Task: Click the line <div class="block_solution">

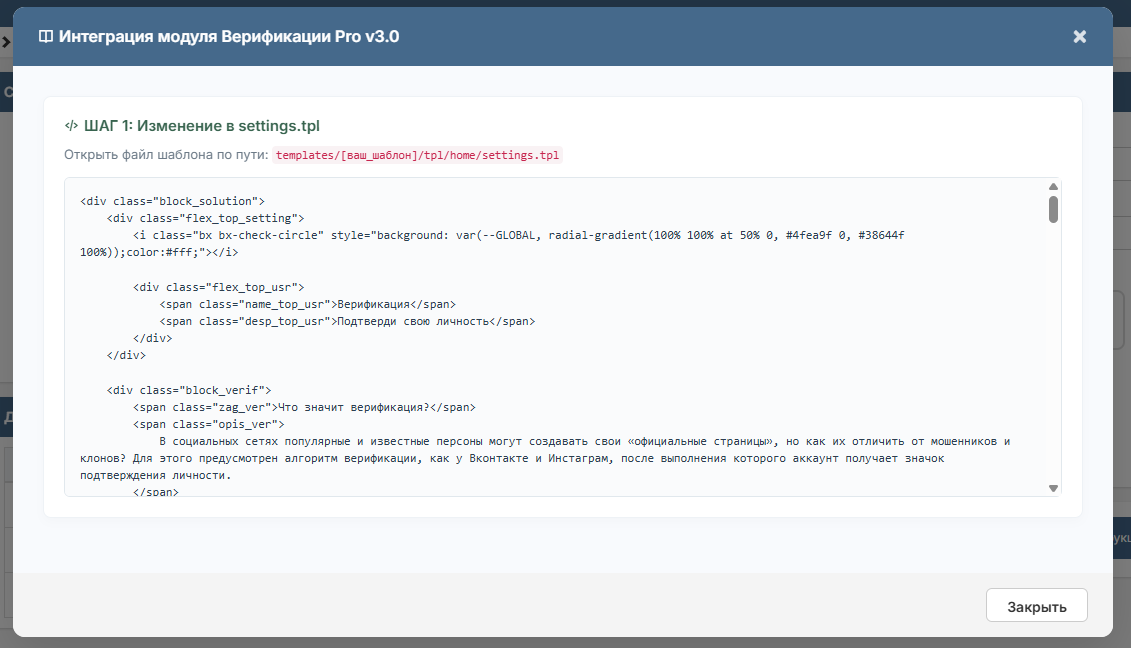Action: [172, 201]
